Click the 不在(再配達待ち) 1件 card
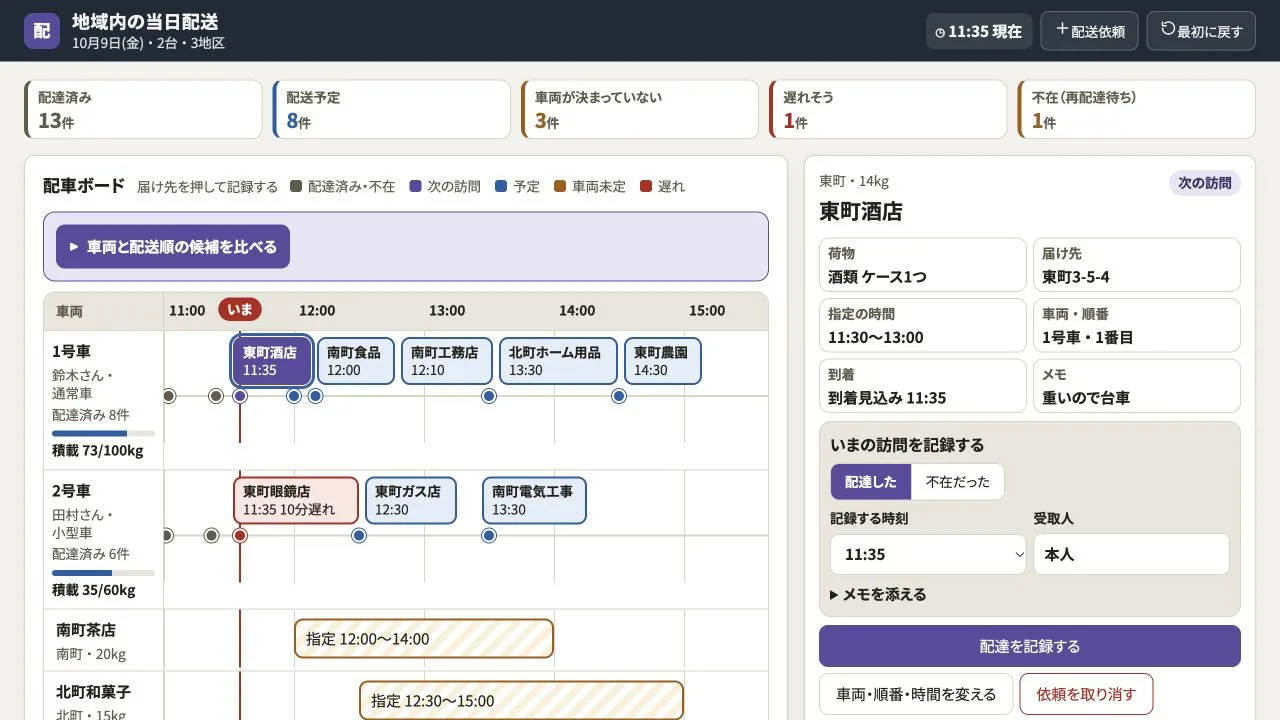 [x=1136, y=110]
